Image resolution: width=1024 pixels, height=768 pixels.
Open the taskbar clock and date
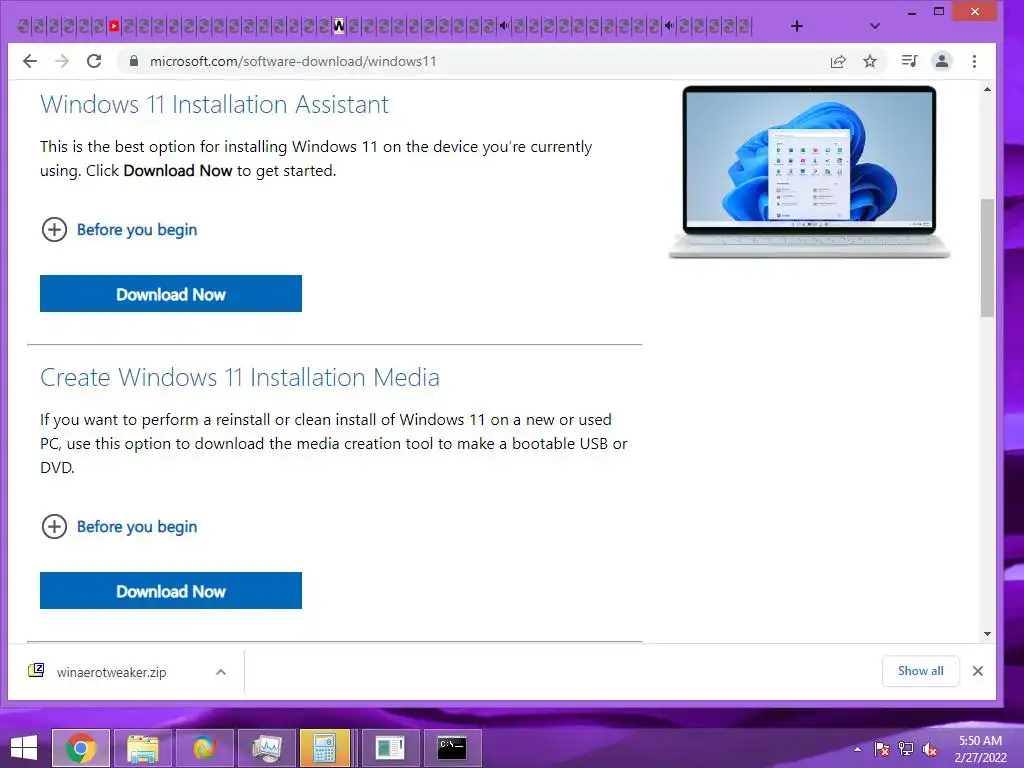980,749
